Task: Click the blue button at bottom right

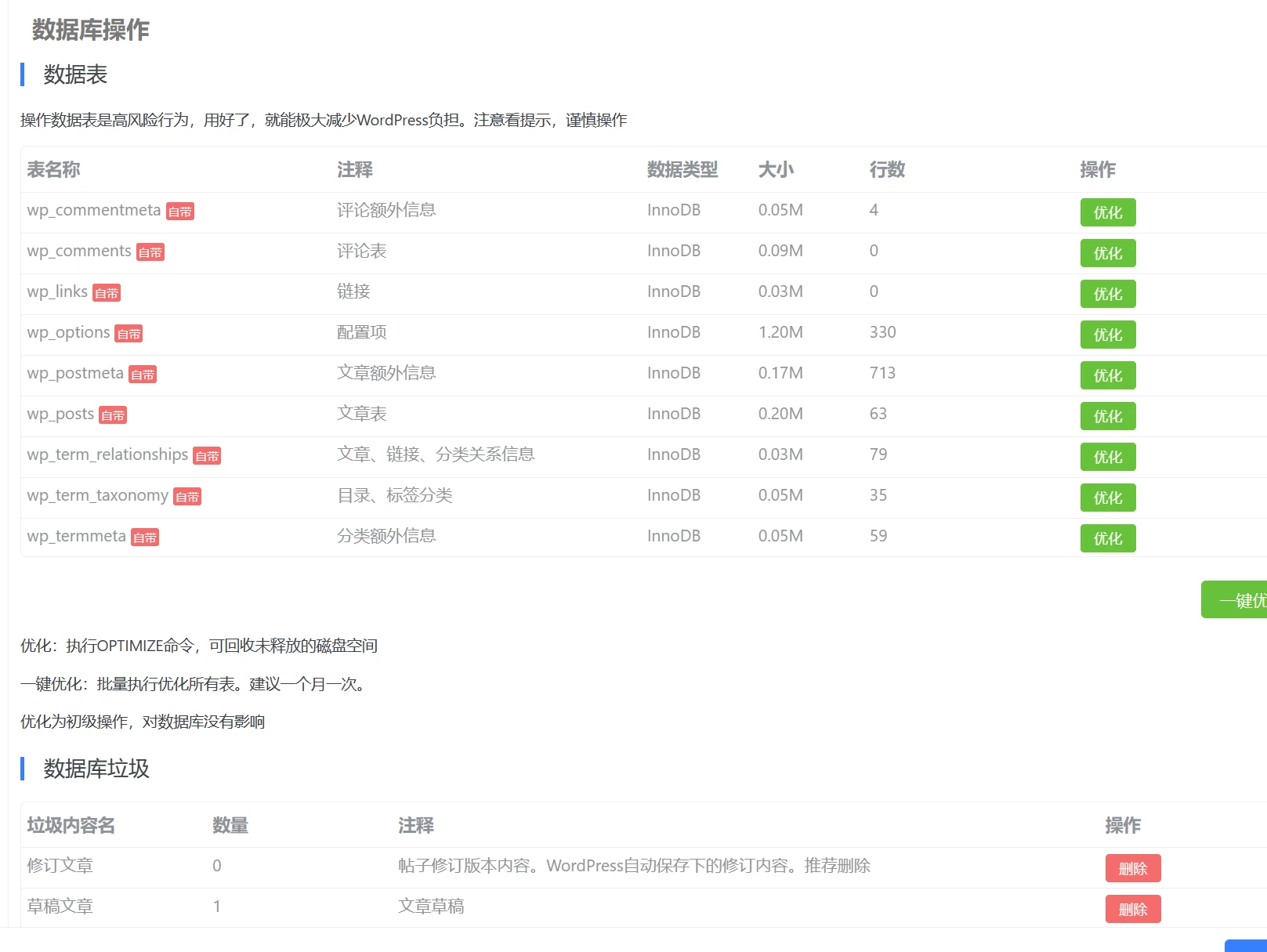Action: point(1247,946)
